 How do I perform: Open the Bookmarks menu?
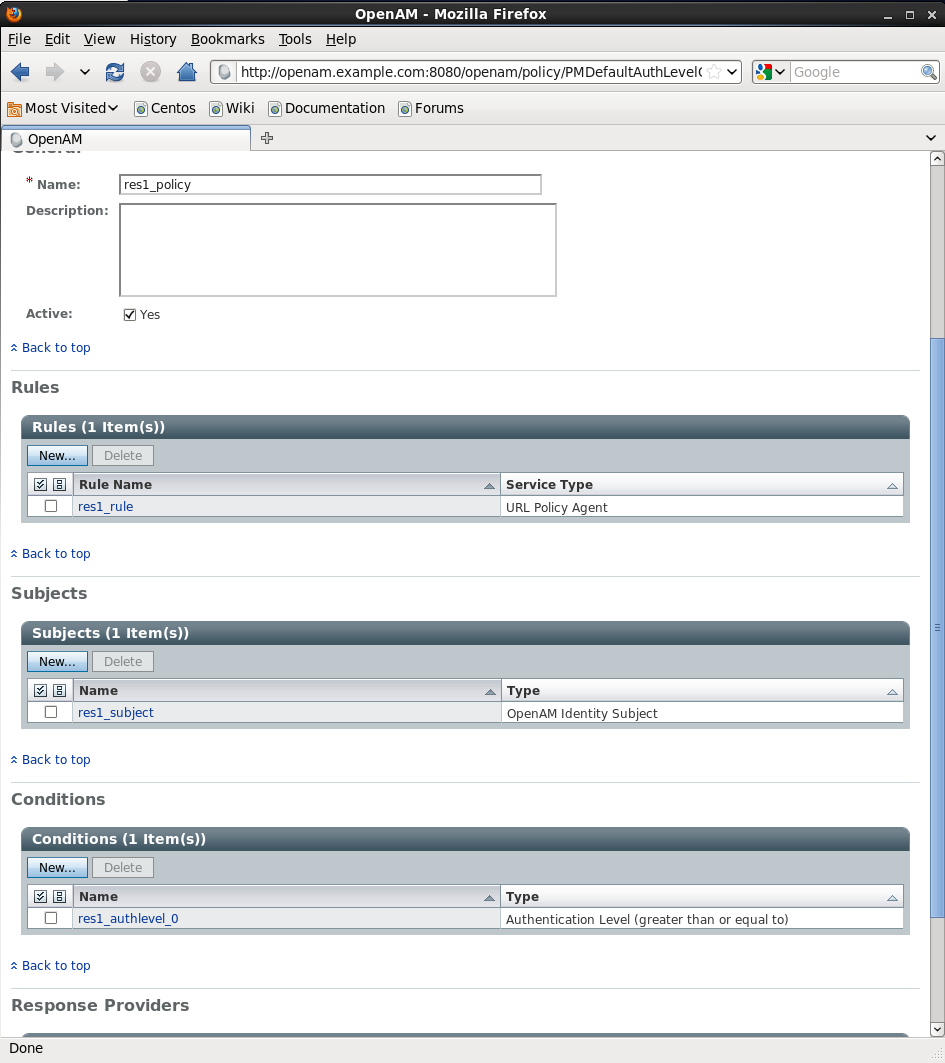(228, 39)
